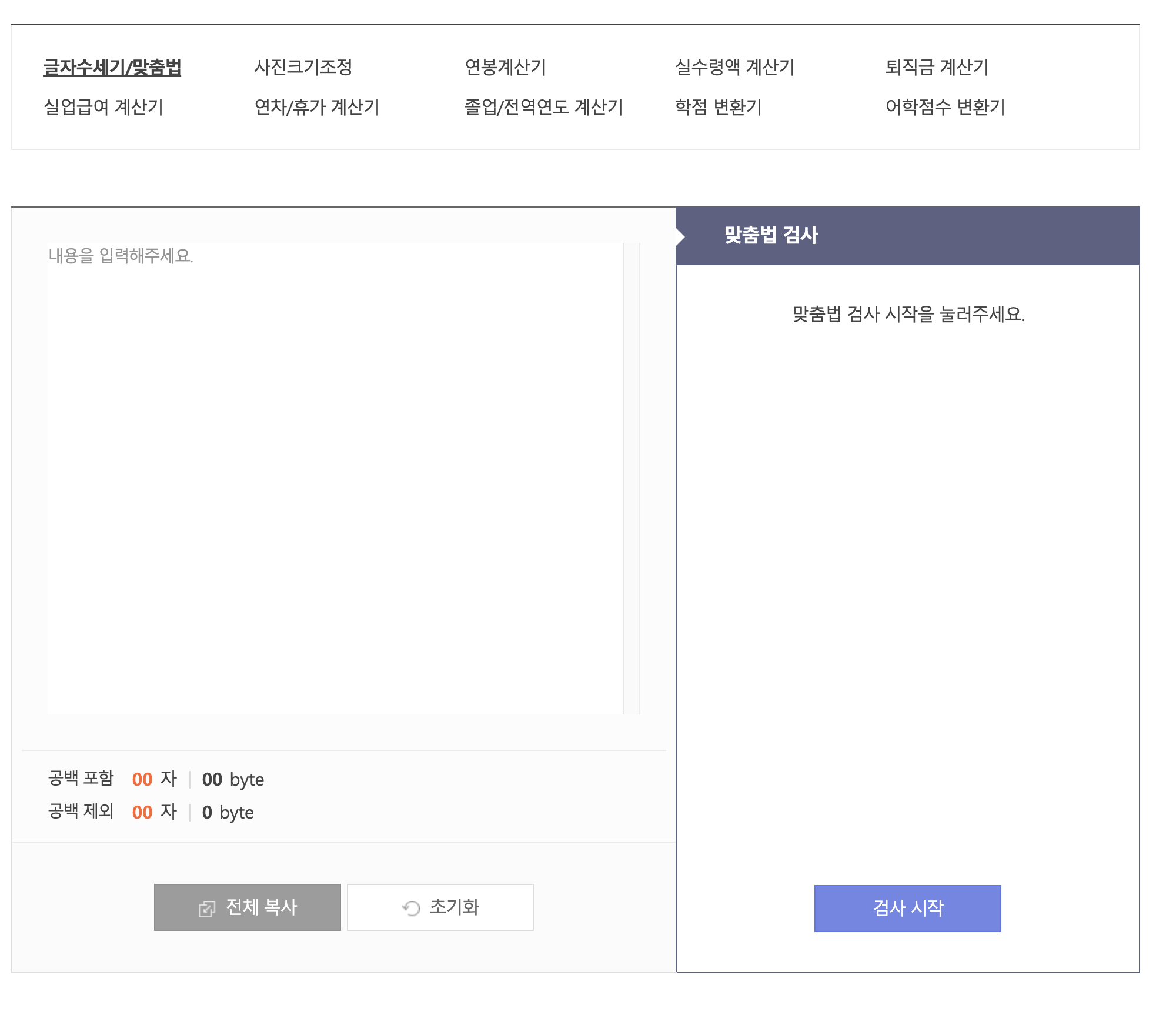Open 어학점수 변환기 tool
The height and width of the screenshot is (1015, 1176).
point(945,107)
